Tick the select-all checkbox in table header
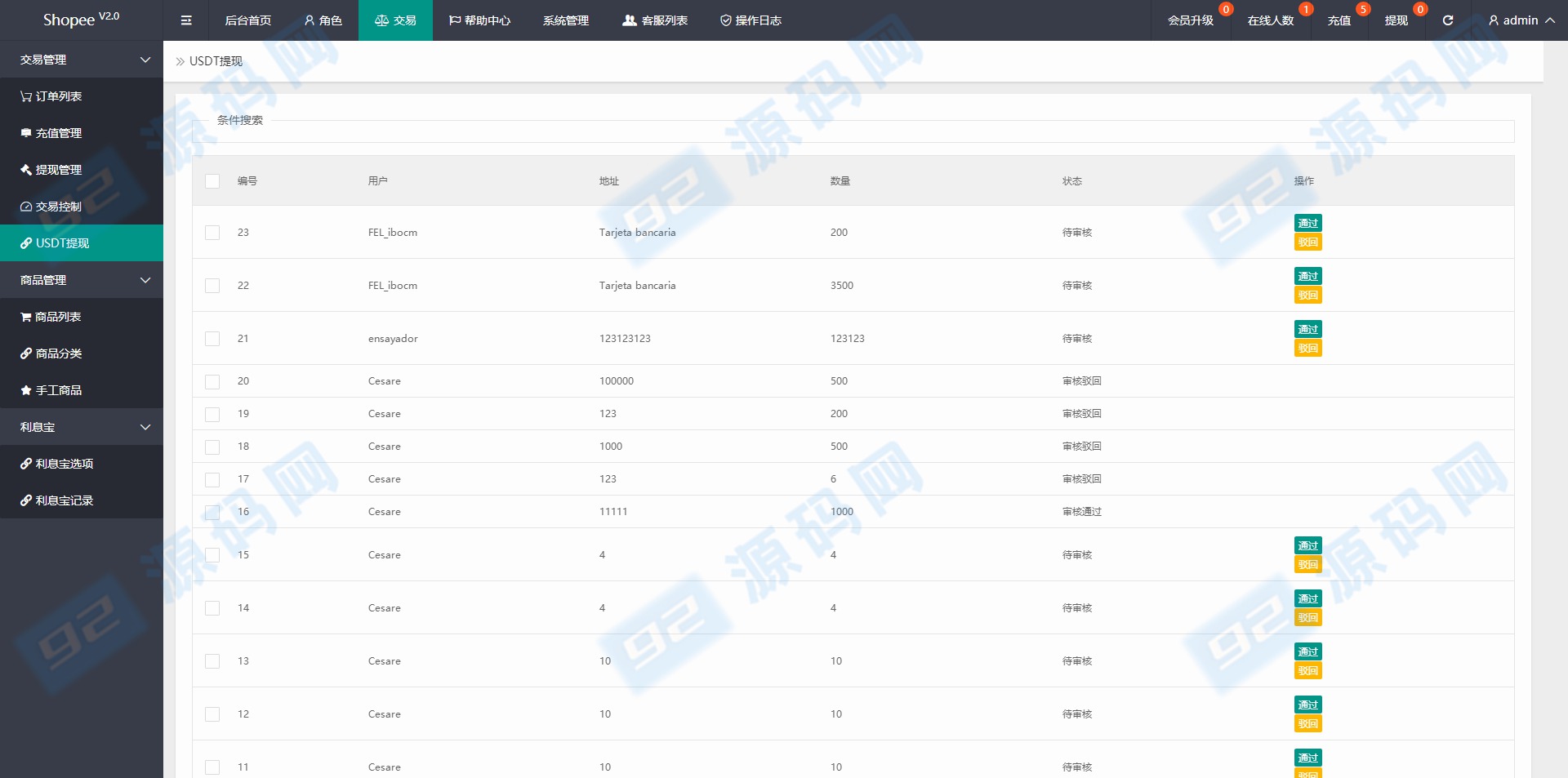Viewport: 1568px width, 778px height. [x=212, y=181]
